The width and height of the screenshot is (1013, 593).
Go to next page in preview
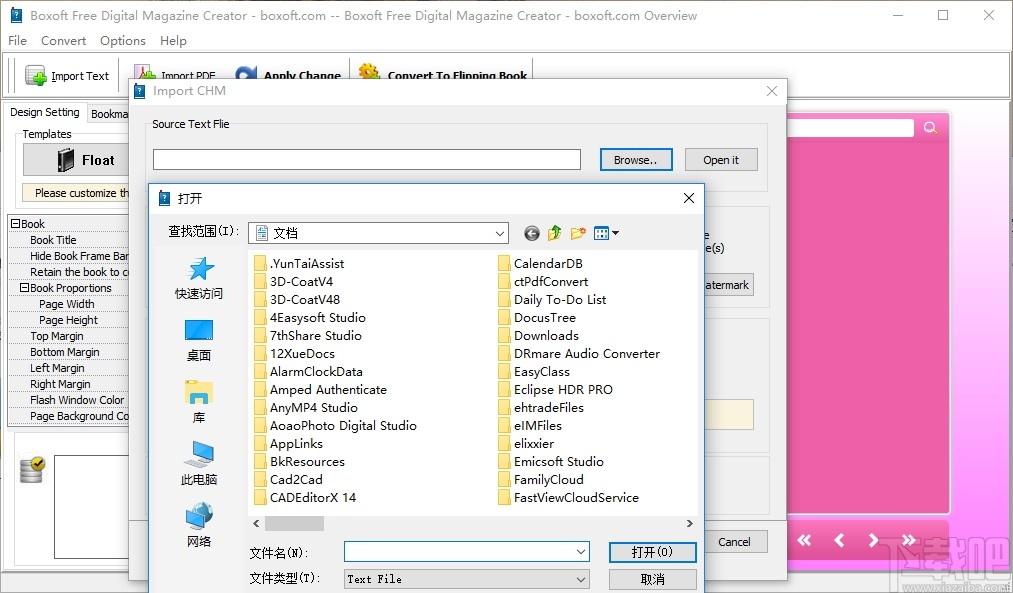tap(873, 540)
